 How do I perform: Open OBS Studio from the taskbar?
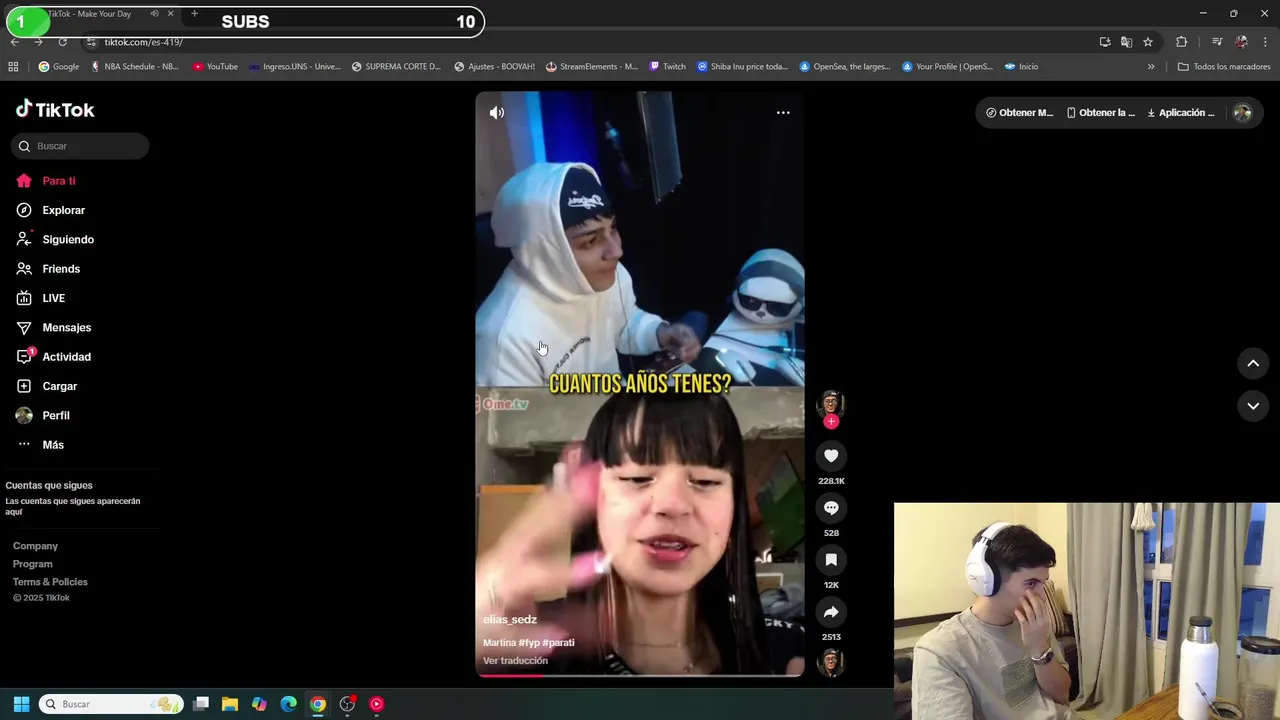point(347,704)
